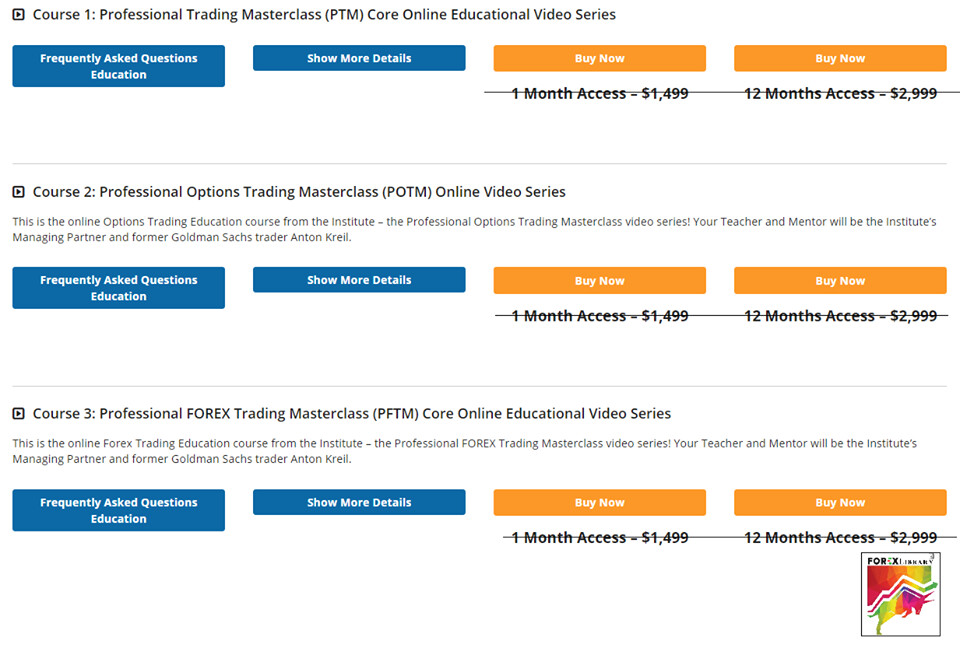Viewport: 960px width, 648px height.
Task: Buy Now Course 3 with 1 Month Access
Action: (599, 502)
